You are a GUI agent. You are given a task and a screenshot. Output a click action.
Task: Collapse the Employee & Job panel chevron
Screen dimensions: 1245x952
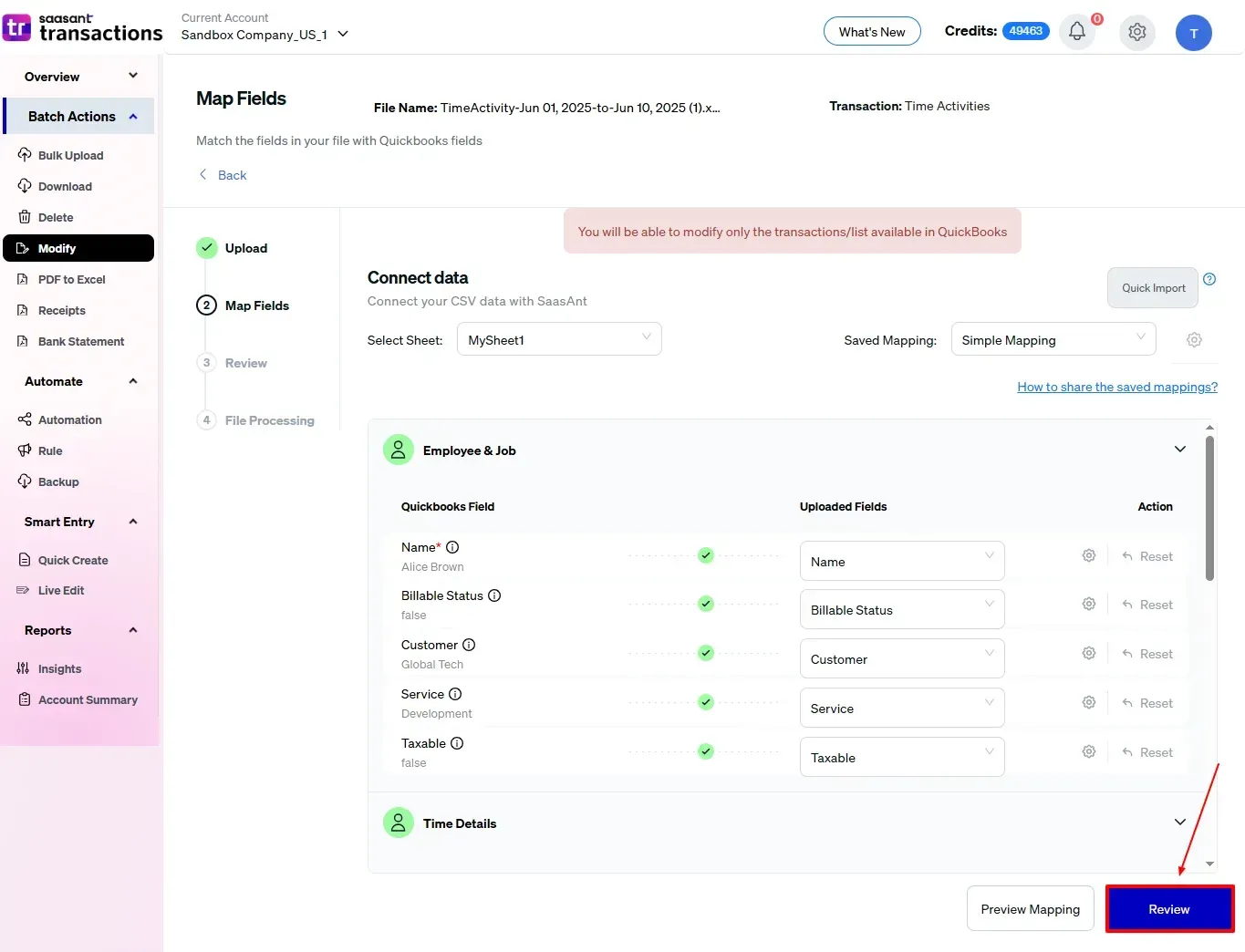point(1180,449)
